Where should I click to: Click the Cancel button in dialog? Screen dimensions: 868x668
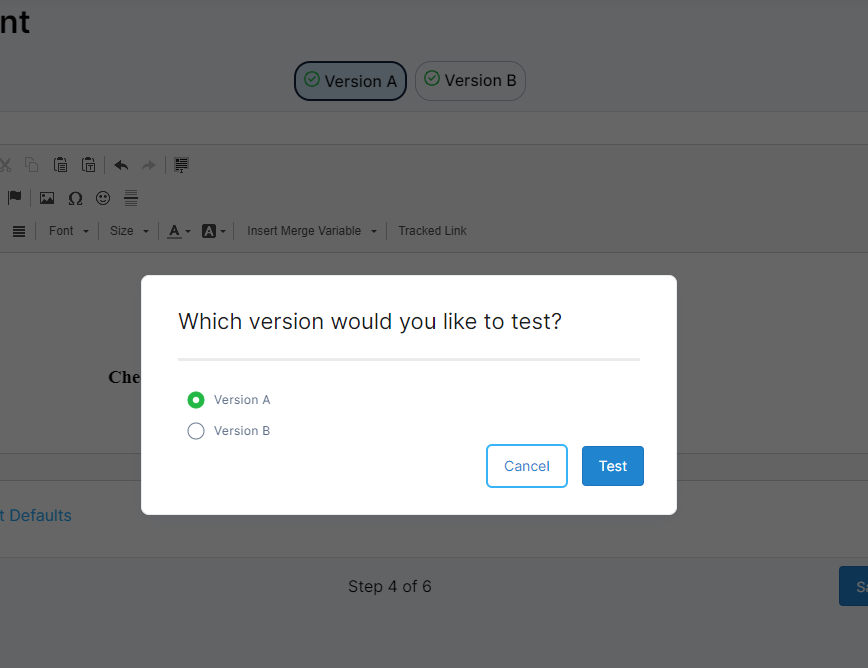[x=526, y=466]
